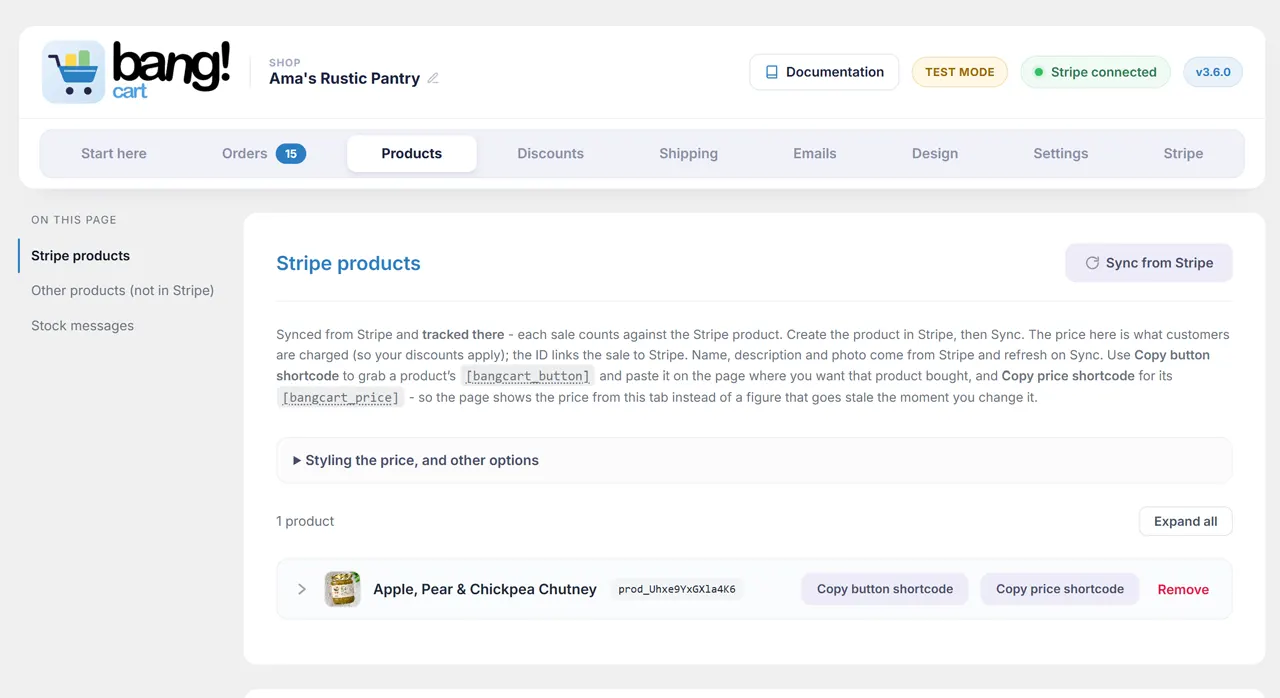The width and height of the screenshot is (1280, 698).
Task: Jump to Other products (not in Stripe)
Action: click(123, 291)
